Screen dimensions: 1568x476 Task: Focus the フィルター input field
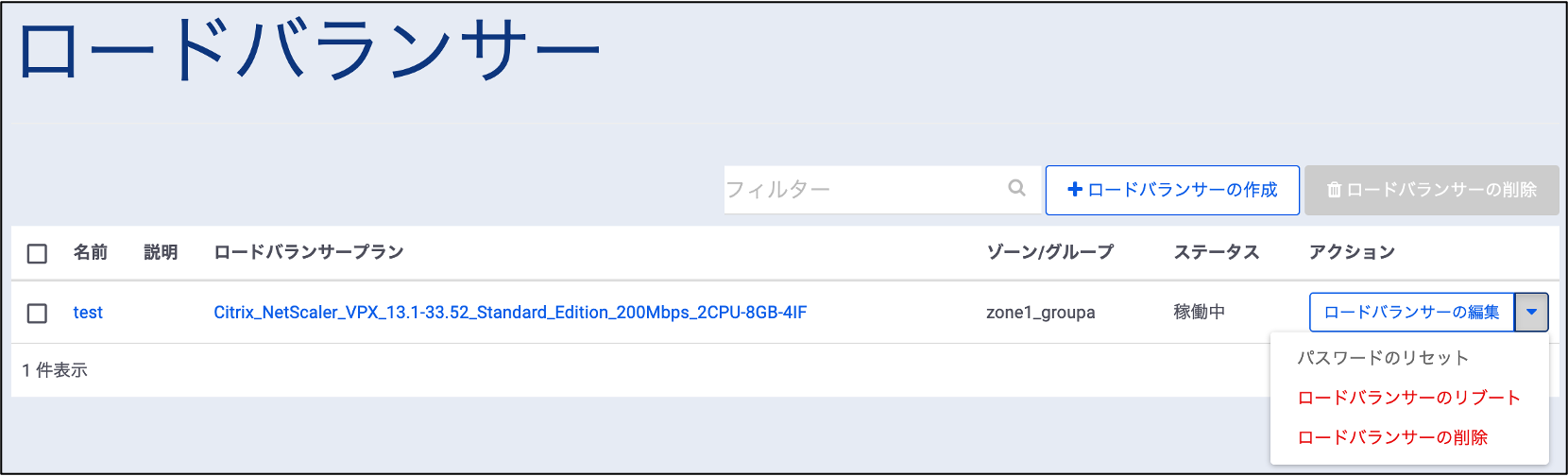coord(860,190)
